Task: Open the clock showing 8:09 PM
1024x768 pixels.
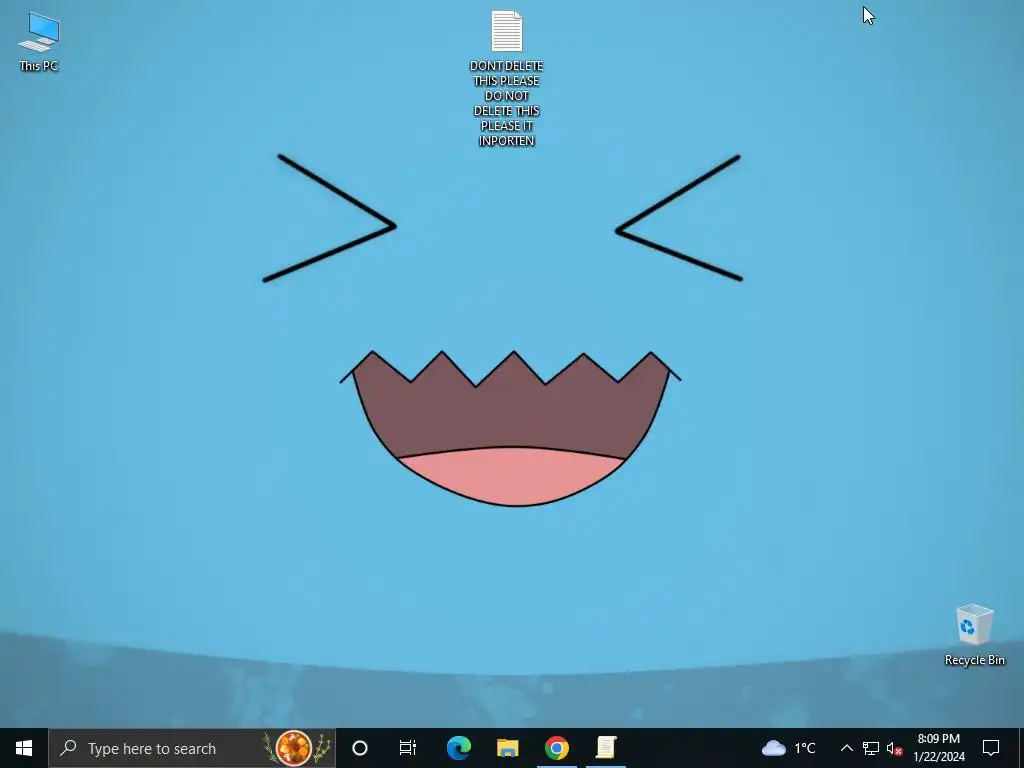Action: (x=938, y=748)
